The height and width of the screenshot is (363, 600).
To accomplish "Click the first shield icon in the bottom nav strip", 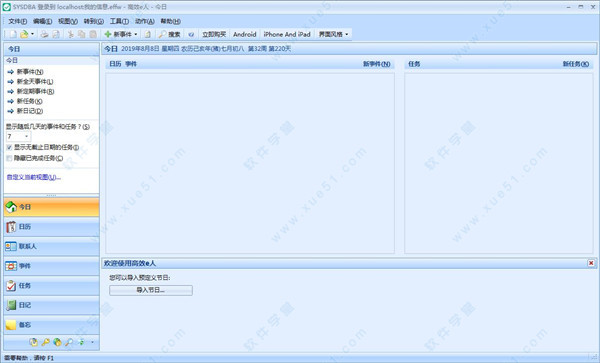I will (x=34, y=342).
